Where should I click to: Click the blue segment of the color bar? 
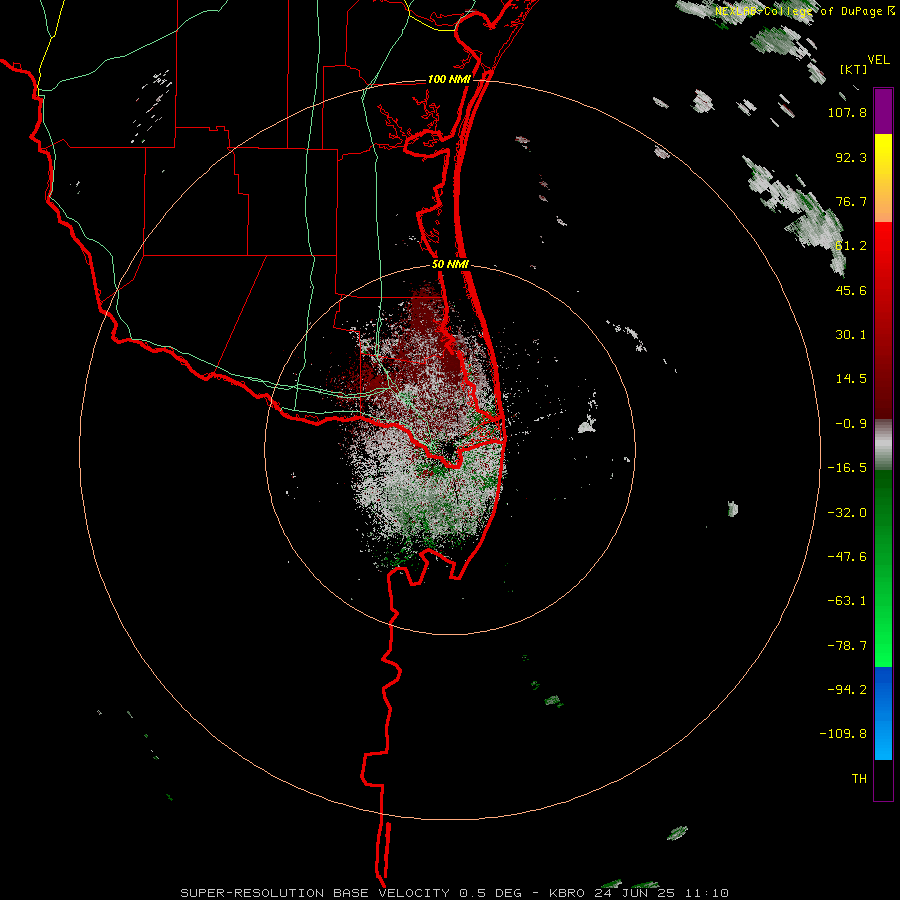click(883, 713)
